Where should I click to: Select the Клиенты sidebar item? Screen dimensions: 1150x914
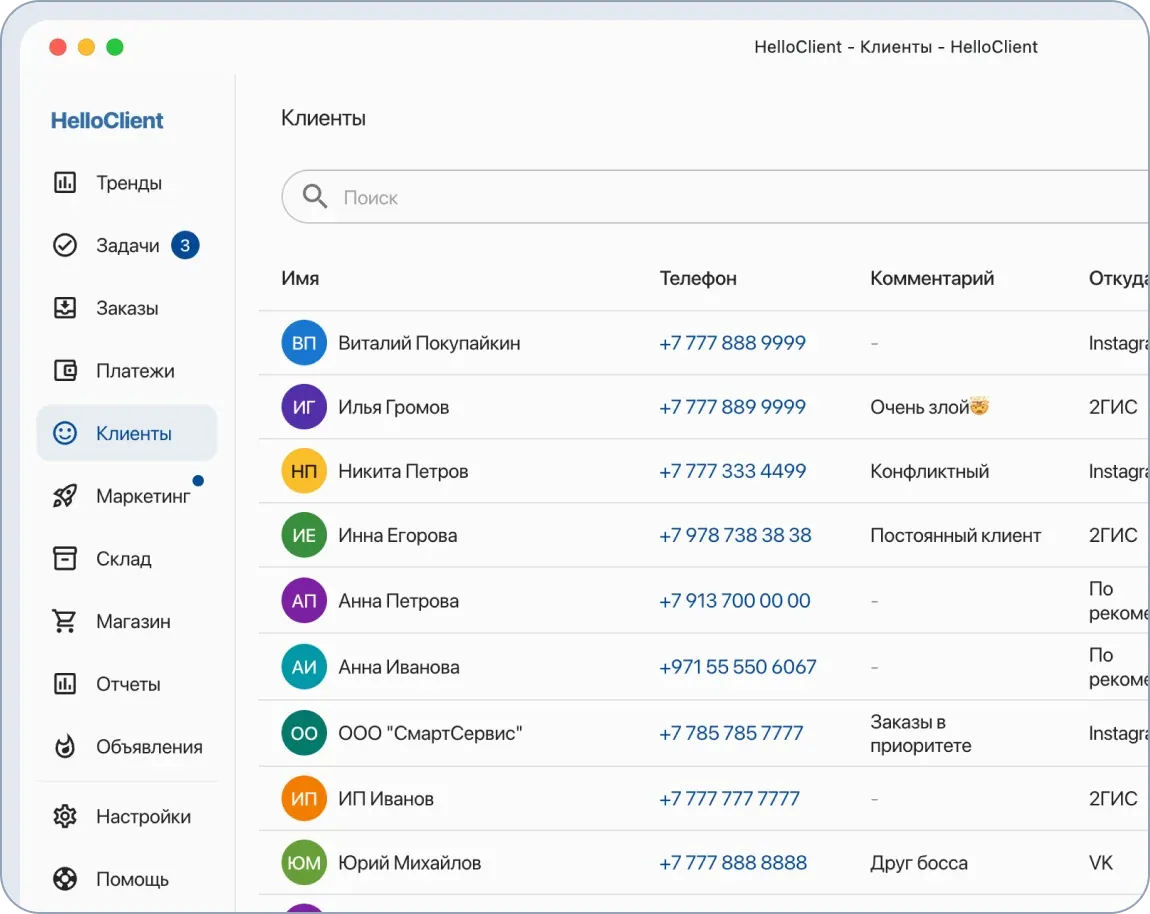coord(127,434)
